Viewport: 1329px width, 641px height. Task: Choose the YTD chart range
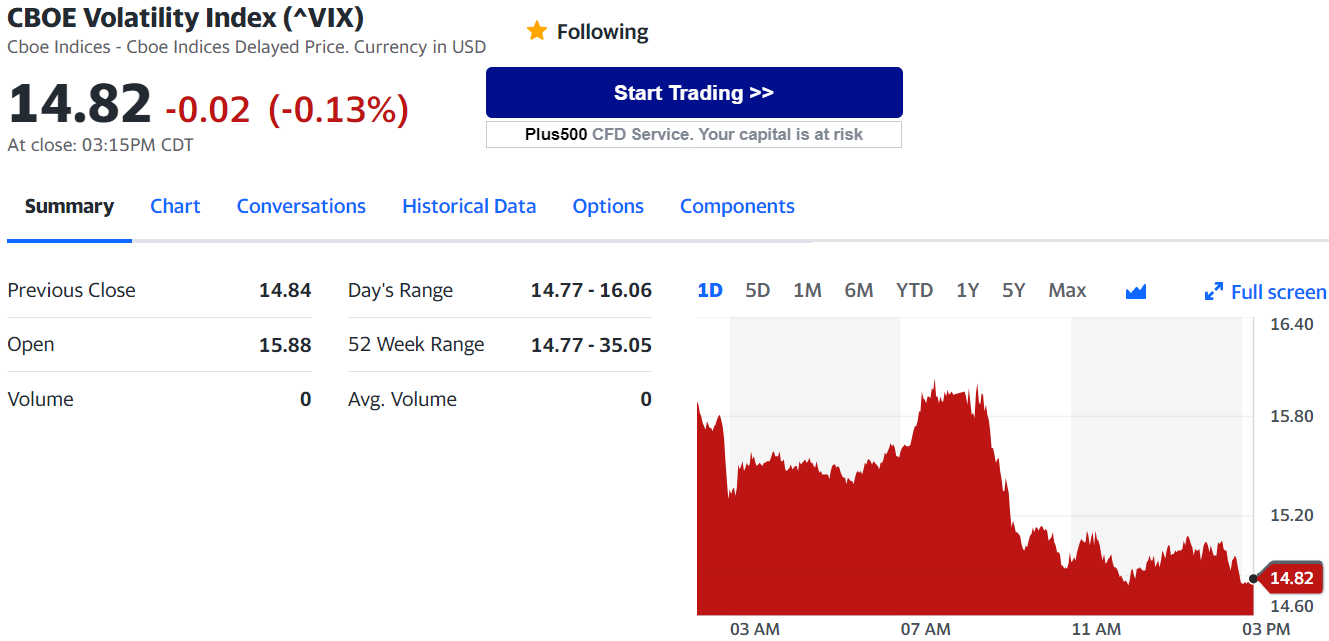click(x=914, y=291)
